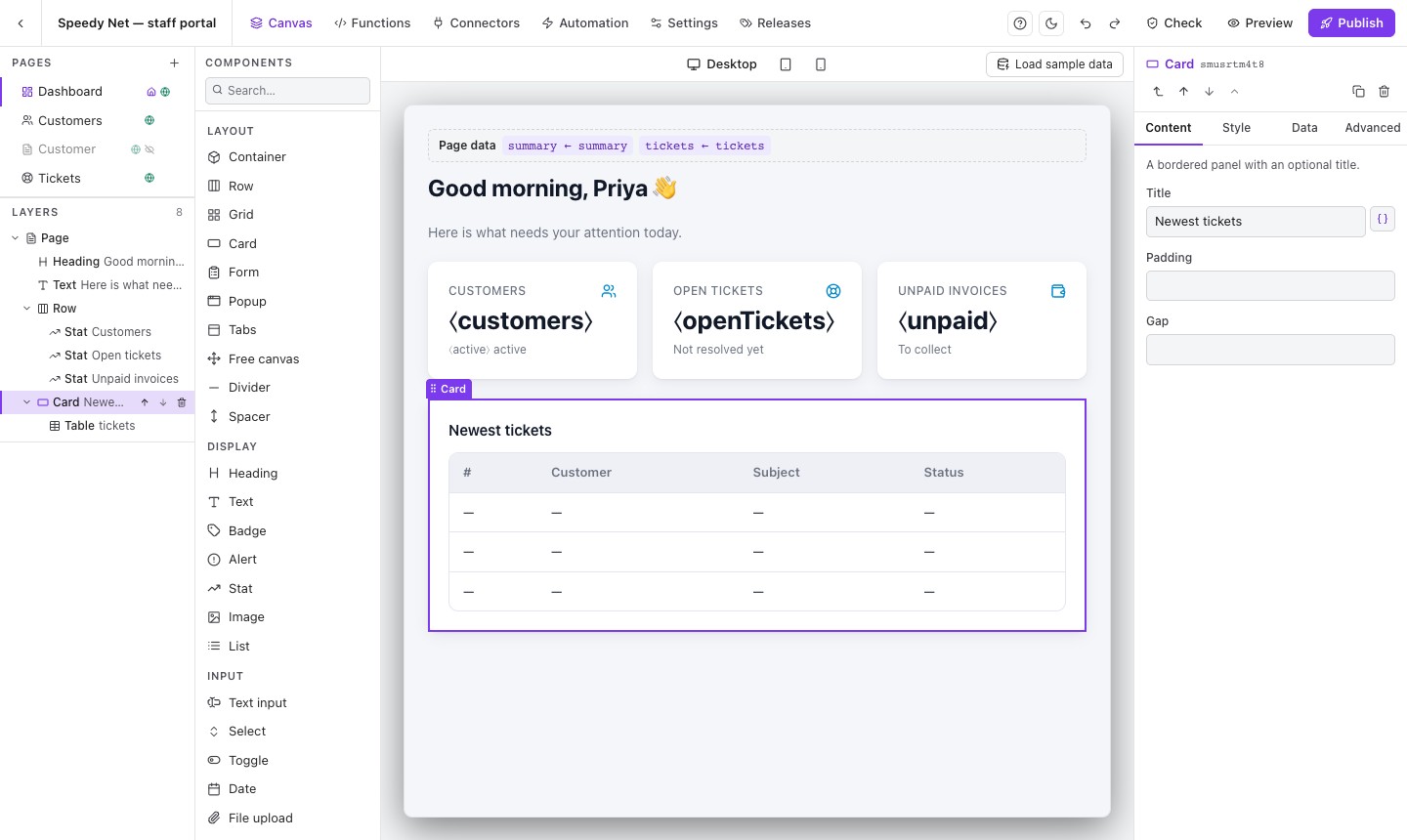Open the help question-mark icon
Viewport: 1407px width, 840px height.
pos(1020,23)
